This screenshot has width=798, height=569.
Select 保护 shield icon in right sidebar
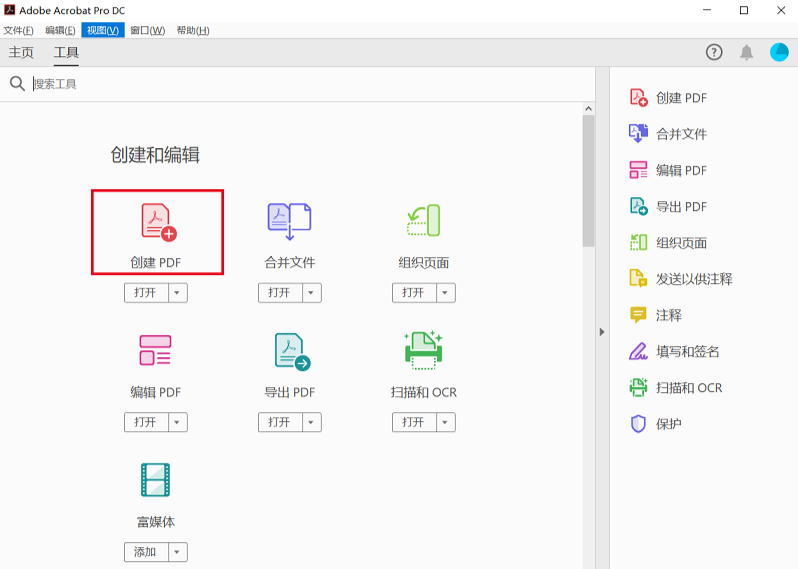(x=638, y=423)
